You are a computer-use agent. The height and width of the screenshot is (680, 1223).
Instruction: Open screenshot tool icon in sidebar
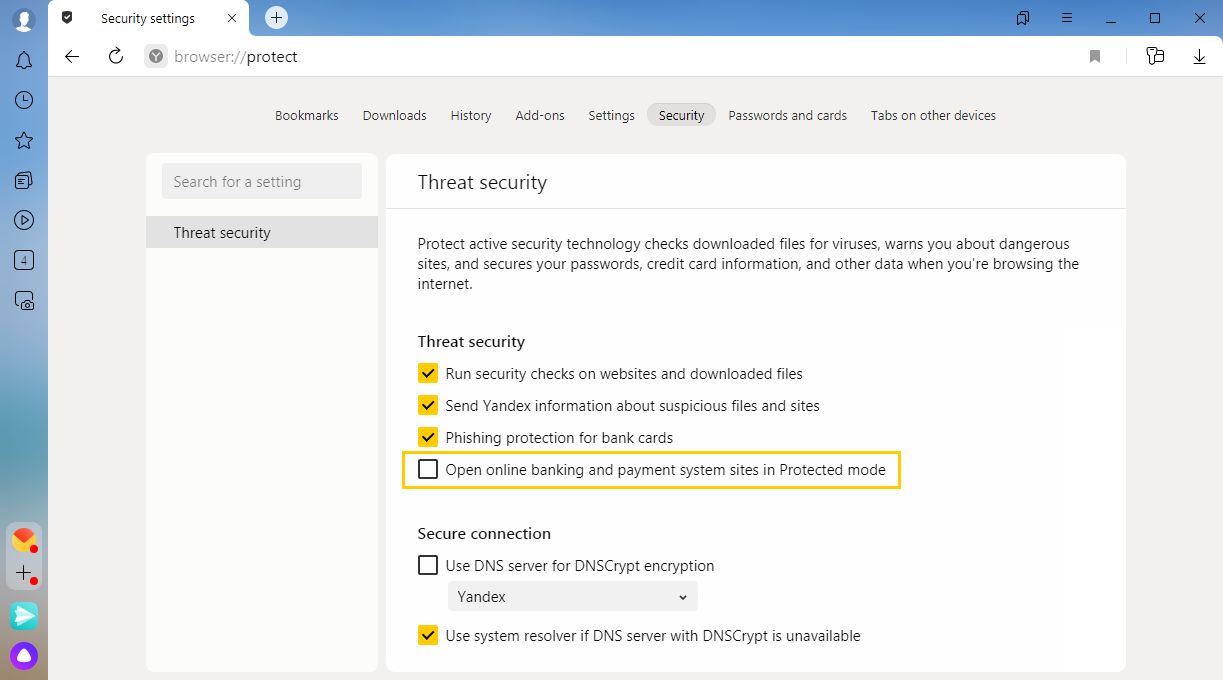[x=24, y=300]
